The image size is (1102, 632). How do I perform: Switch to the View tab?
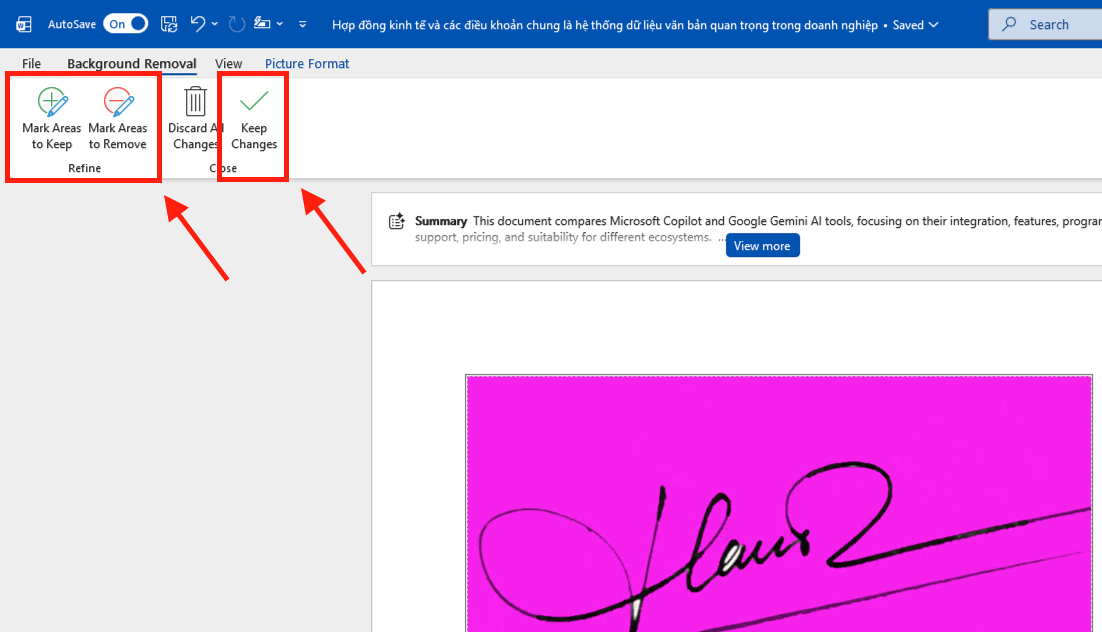pyautogui.click(x=228, y=63)
